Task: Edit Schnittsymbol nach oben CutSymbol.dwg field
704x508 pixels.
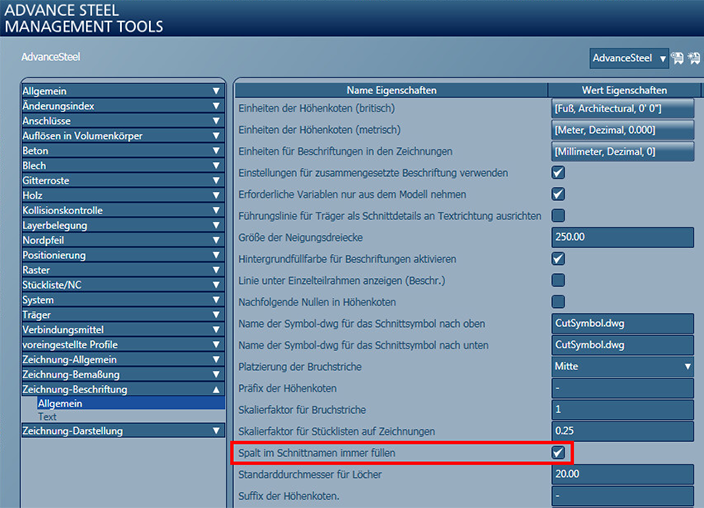Action: [622, 323]
